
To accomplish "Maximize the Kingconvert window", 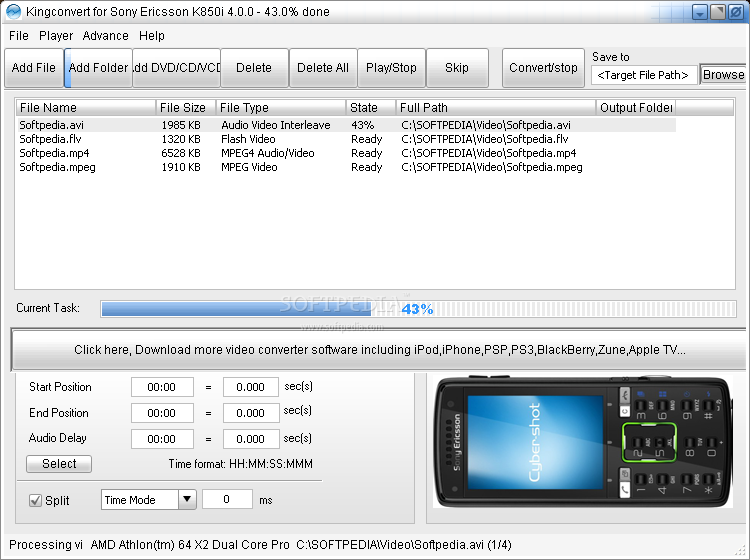I will click(717, 12).
